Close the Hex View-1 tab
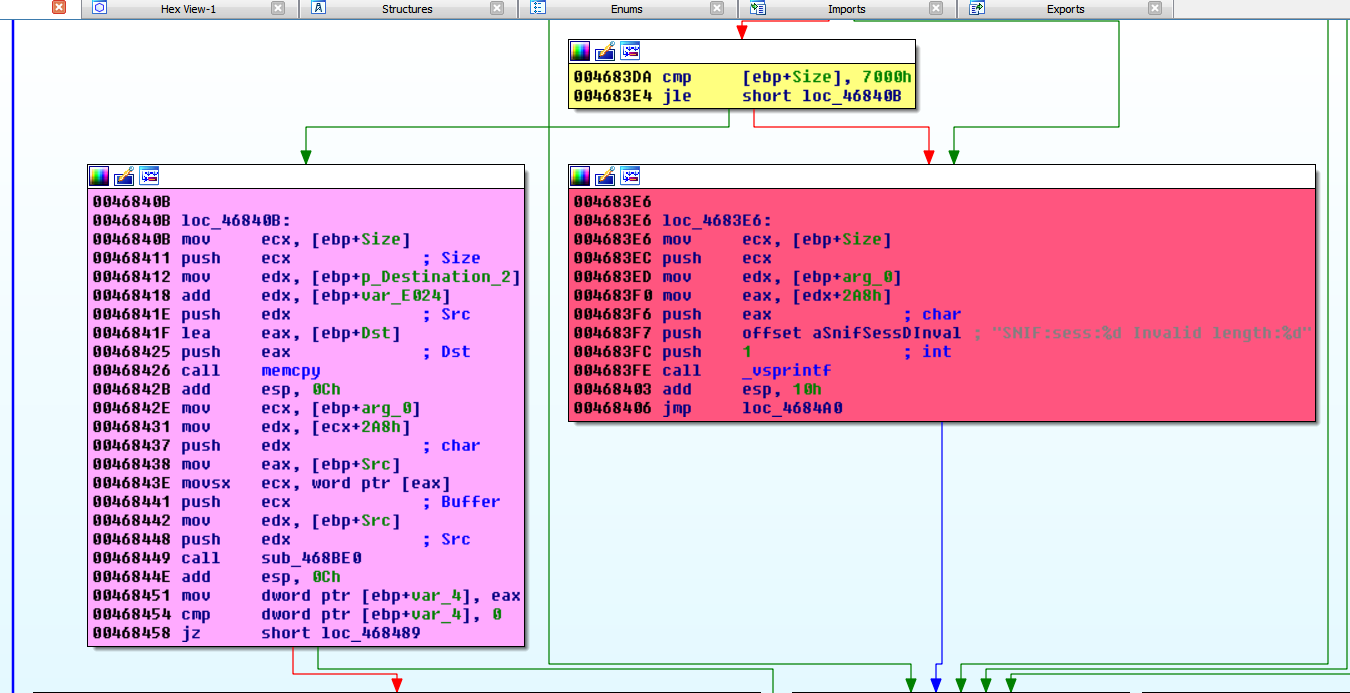Viewport: 1350px width, 693px height. [278, 9]
